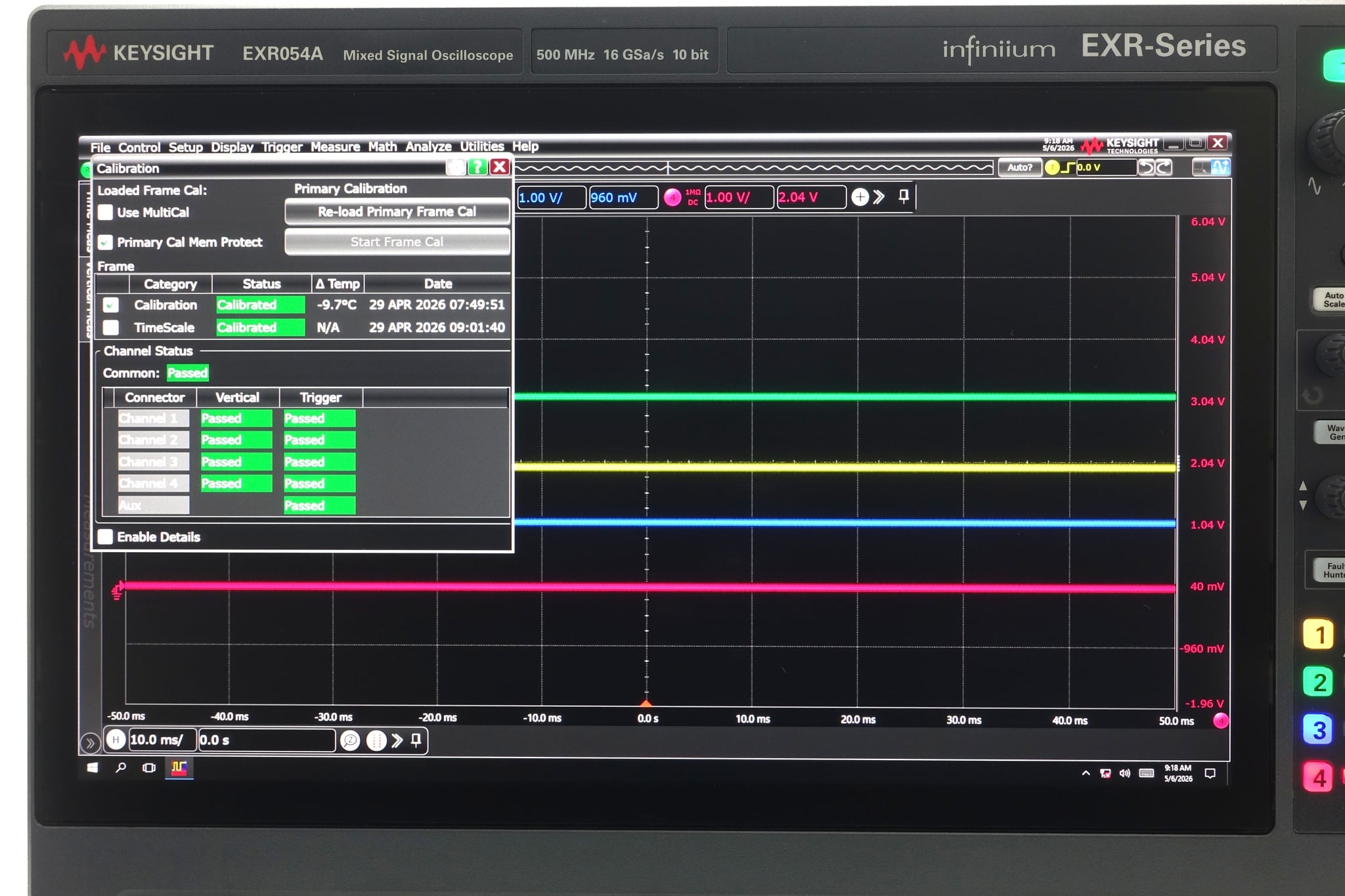Pin the channel settings bar
This screenshot has height=896, width=1345.
point(904,196)
